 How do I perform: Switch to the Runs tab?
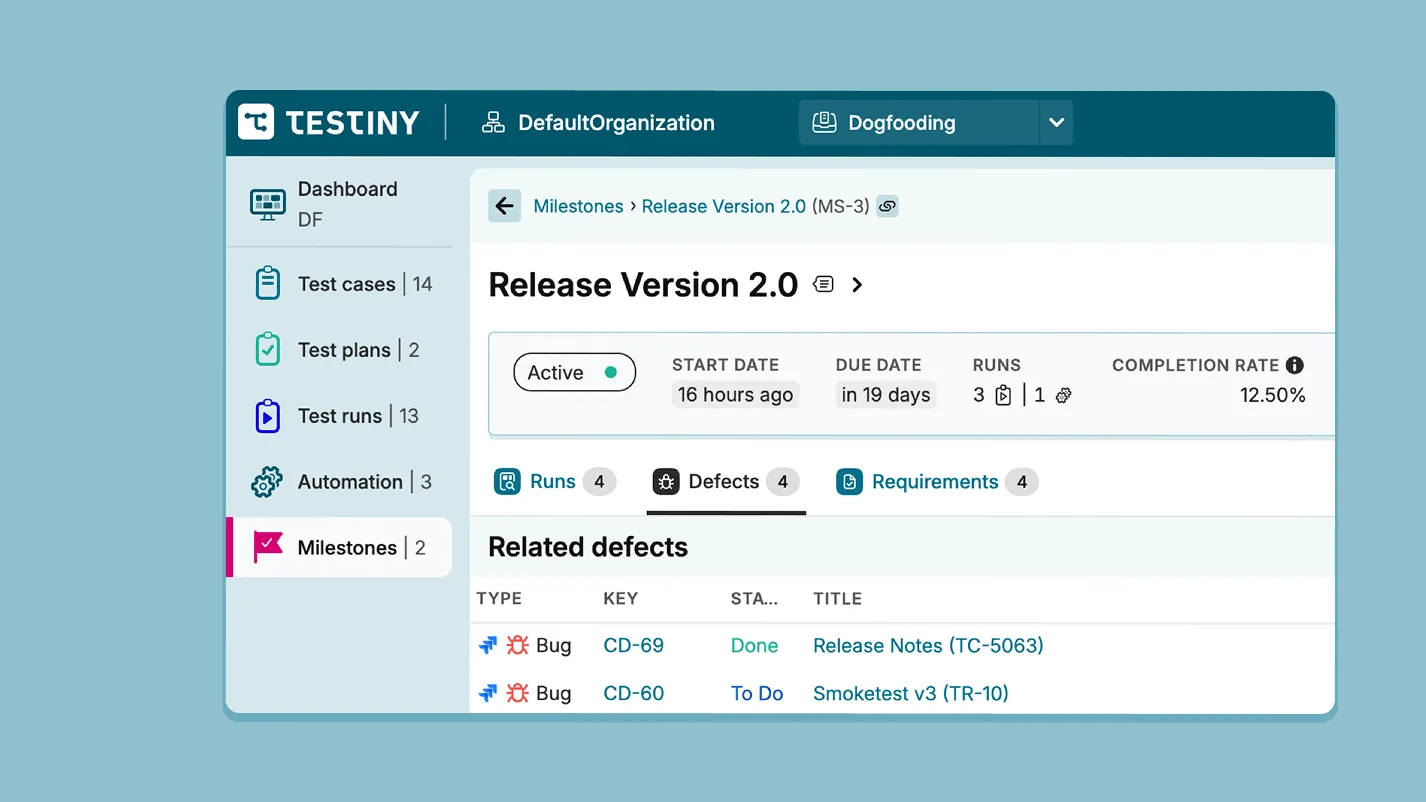click(553, 481)
